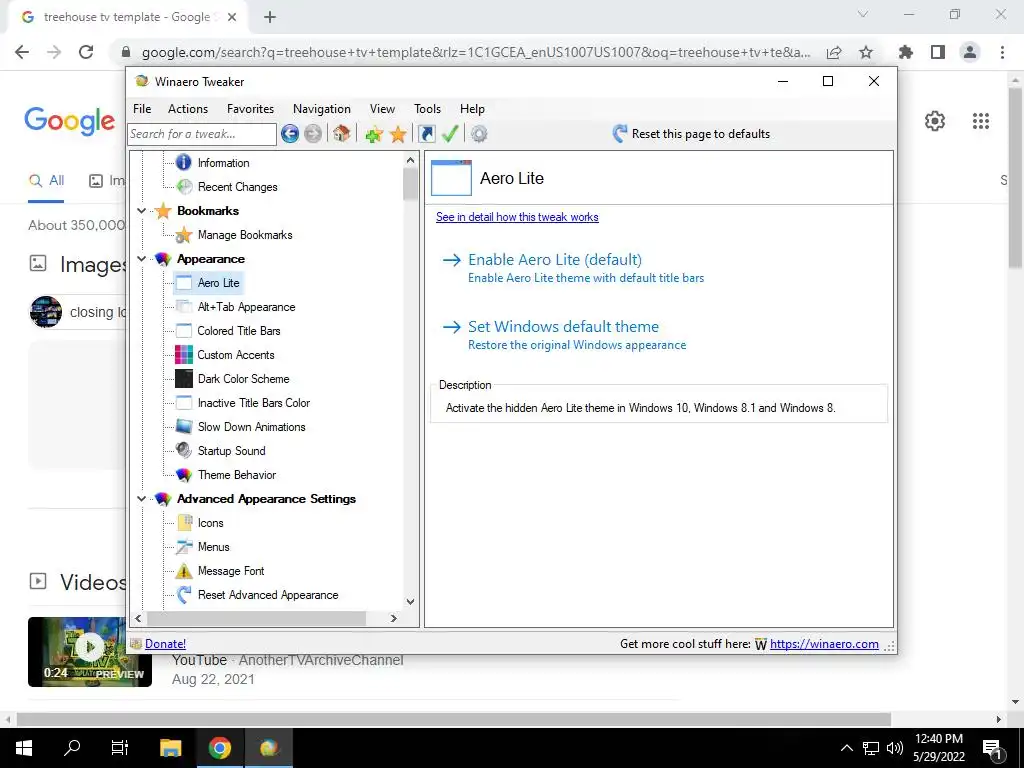Image resolution: width=1024 pixels, height=768 pixels.
Task: Select Theme Behavior tree item
Action: click(x=236, y=475)
